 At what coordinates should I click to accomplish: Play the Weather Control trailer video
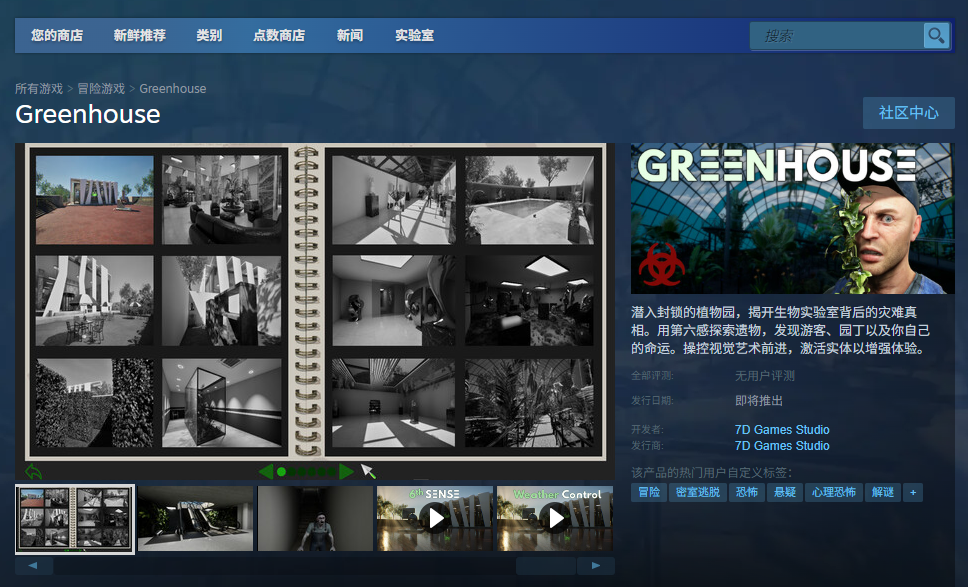554,518
